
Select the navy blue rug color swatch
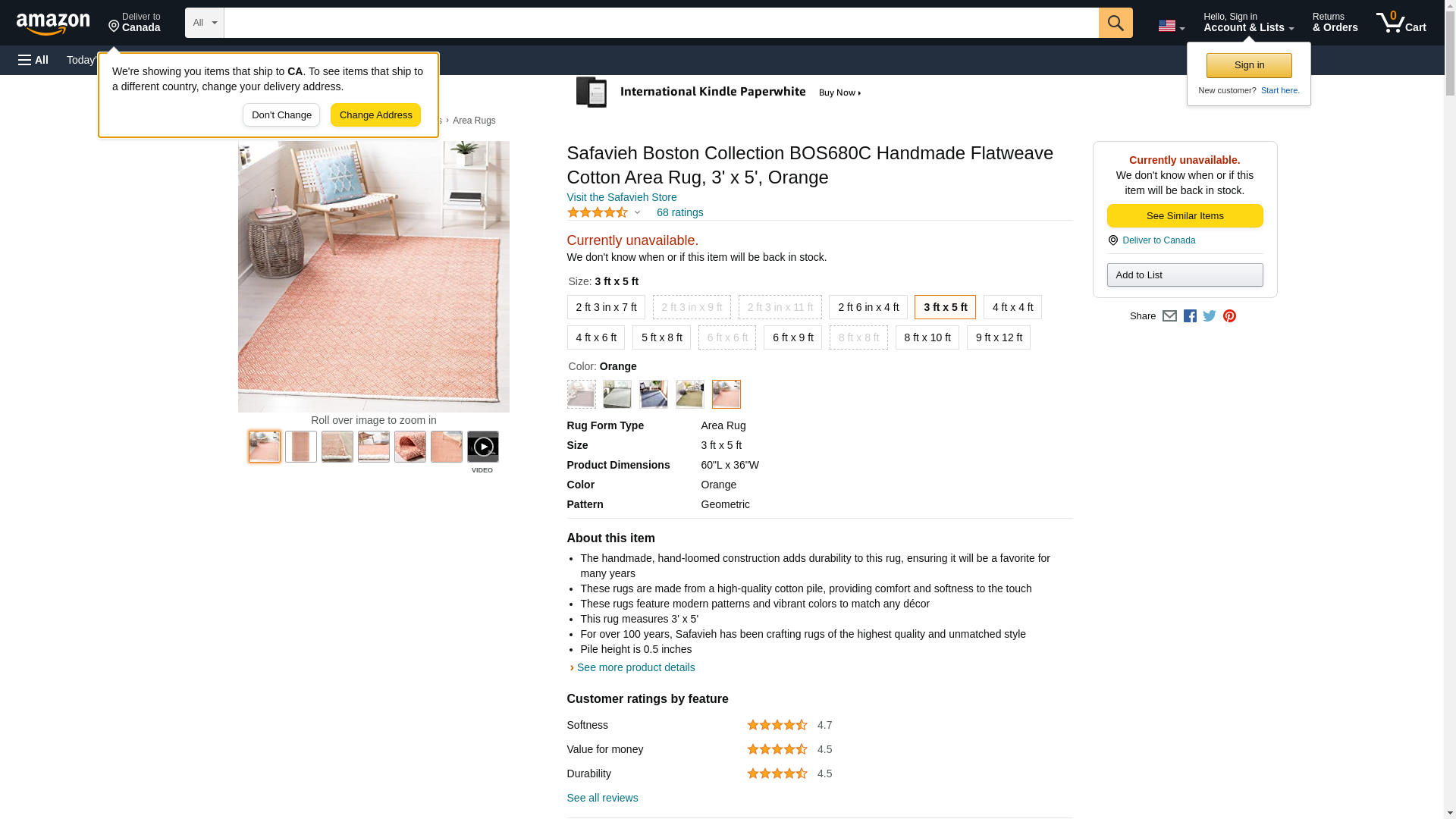pos(653,394)
